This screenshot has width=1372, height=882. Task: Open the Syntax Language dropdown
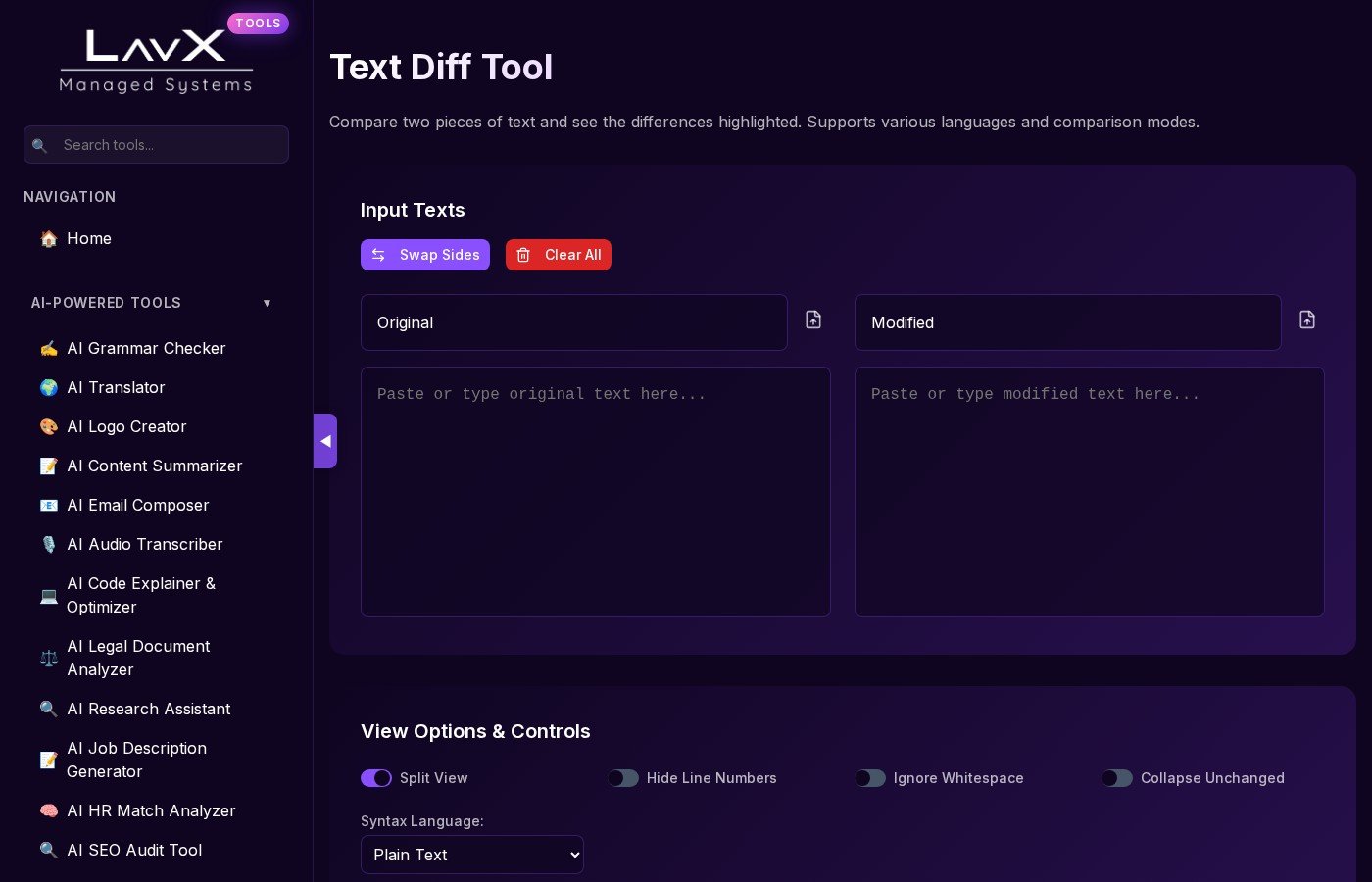pyautogui.click(x=472, y=855)
